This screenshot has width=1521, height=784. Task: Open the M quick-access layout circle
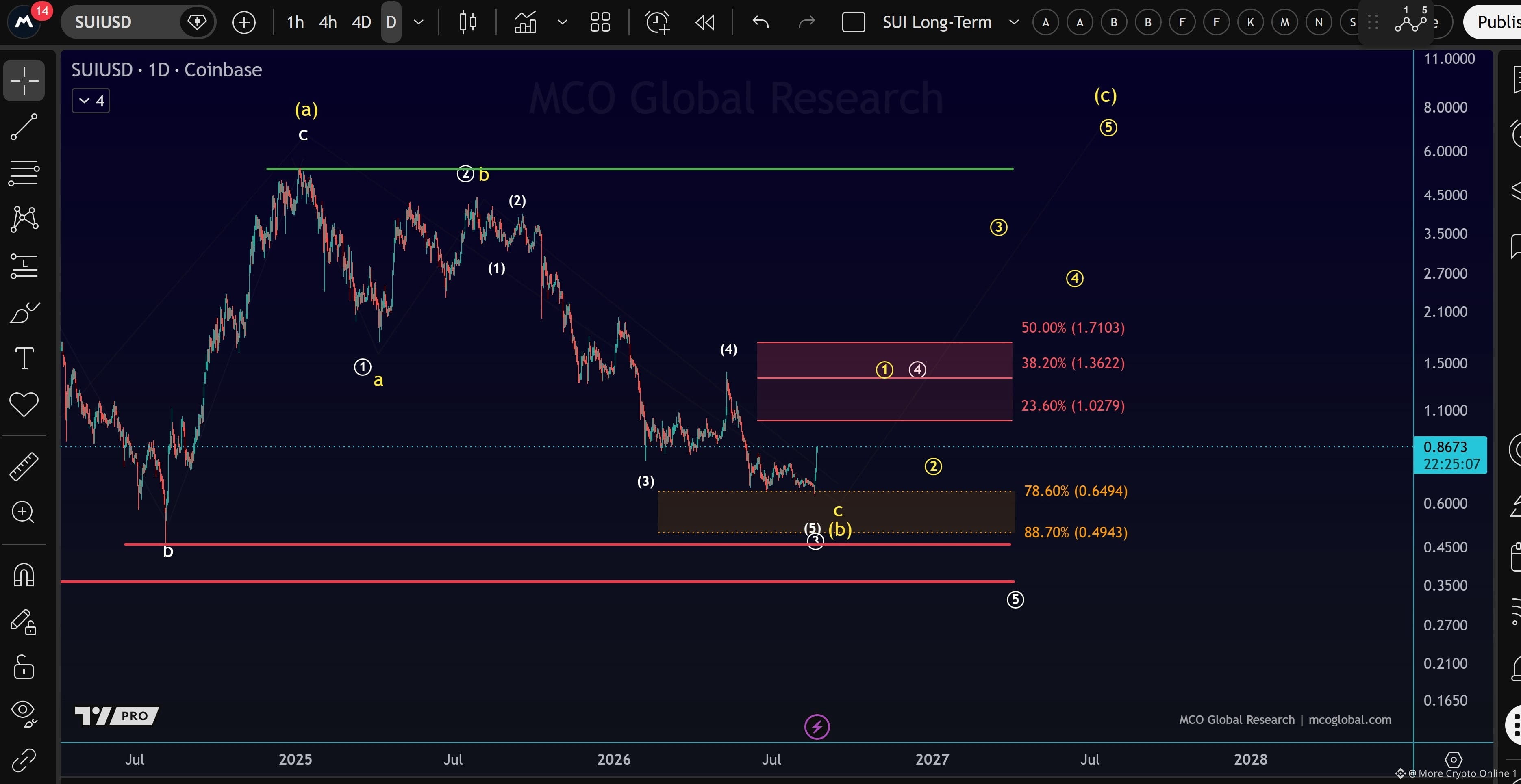pos(1284,22)
